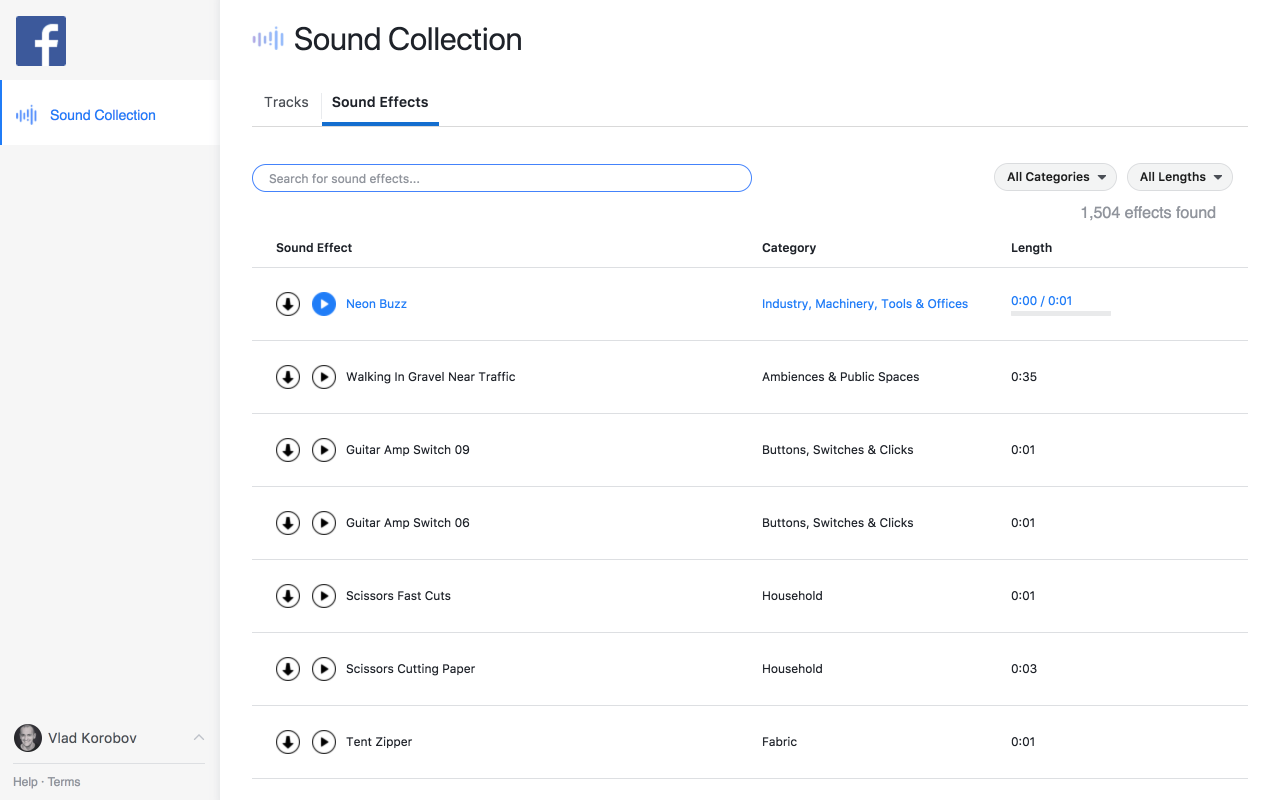This screenshot has height=800, width=1280.
Task: Collapse the Vlad Korobov account section
Action: pos(199,738)
